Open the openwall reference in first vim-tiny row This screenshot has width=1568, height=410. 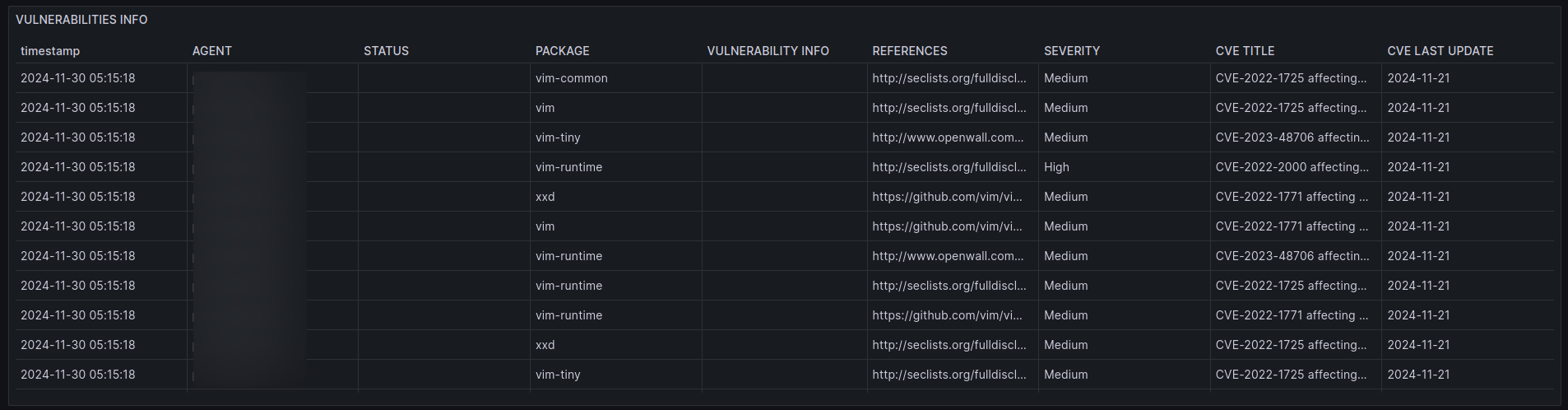pyautogui.click(x=948, y=137)
